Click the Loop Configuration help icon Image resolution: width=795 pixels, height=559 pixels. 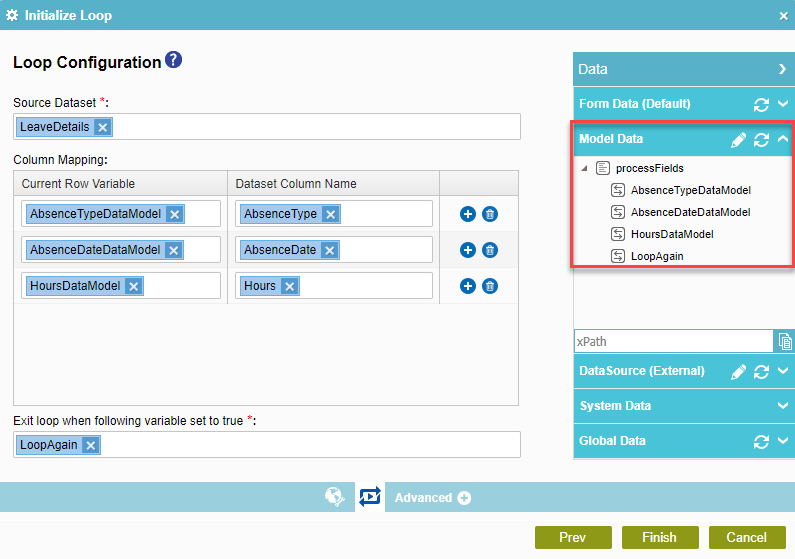[174, 61]
